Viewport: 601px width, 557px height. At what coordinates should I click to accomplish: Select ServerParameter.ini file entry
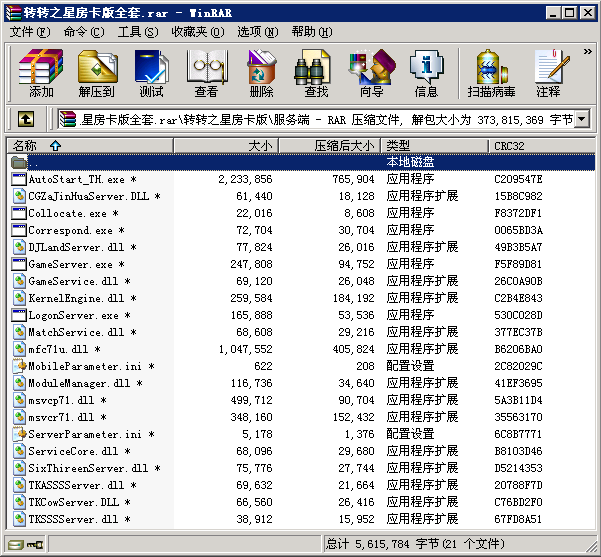84,435
